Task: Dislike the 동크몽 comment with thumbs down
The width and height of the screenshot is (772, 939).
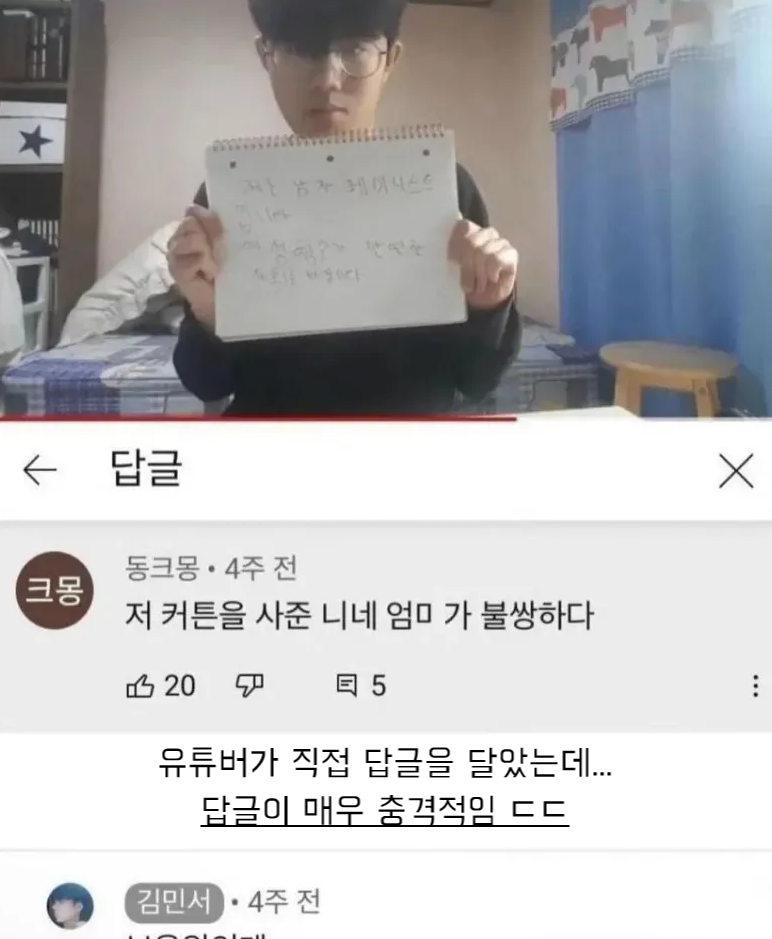Action: tap(249, 686)
